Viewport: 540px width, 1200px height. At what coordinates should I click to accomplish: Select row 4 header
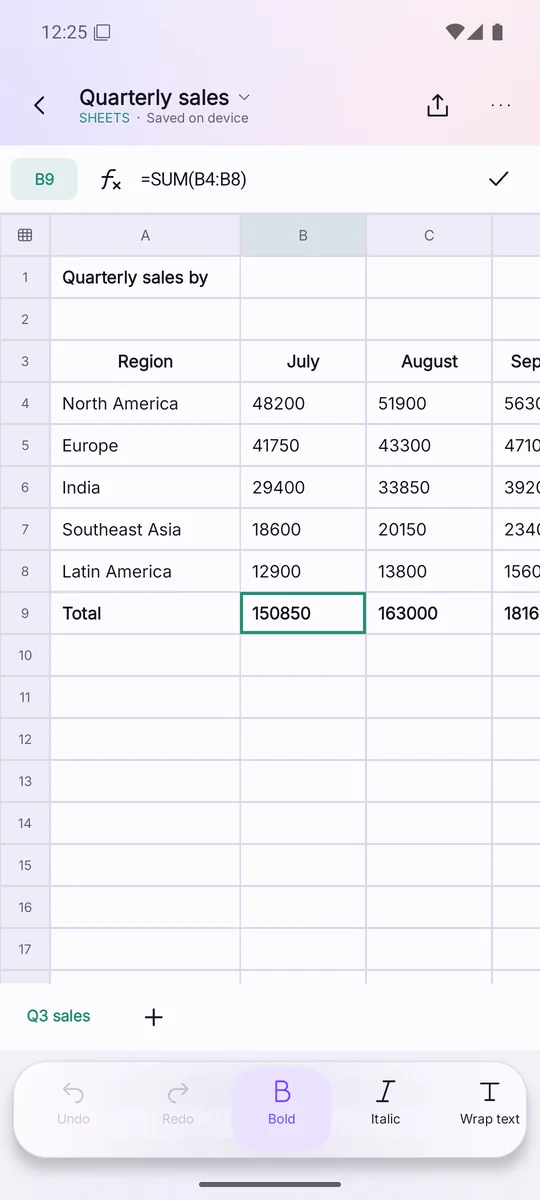(x=25, y=403)
